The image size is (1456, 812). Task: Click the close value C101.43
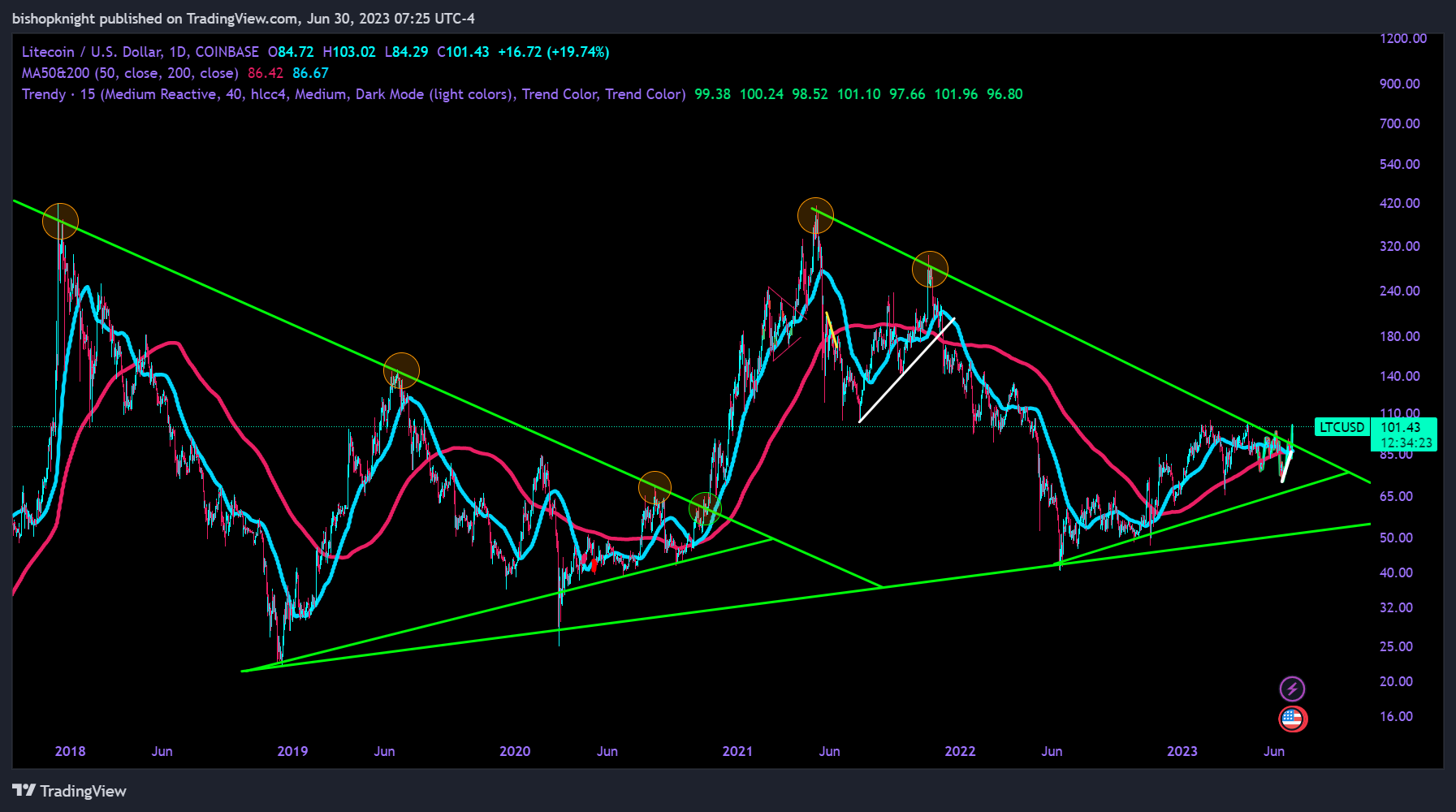(x=463, y=52)
